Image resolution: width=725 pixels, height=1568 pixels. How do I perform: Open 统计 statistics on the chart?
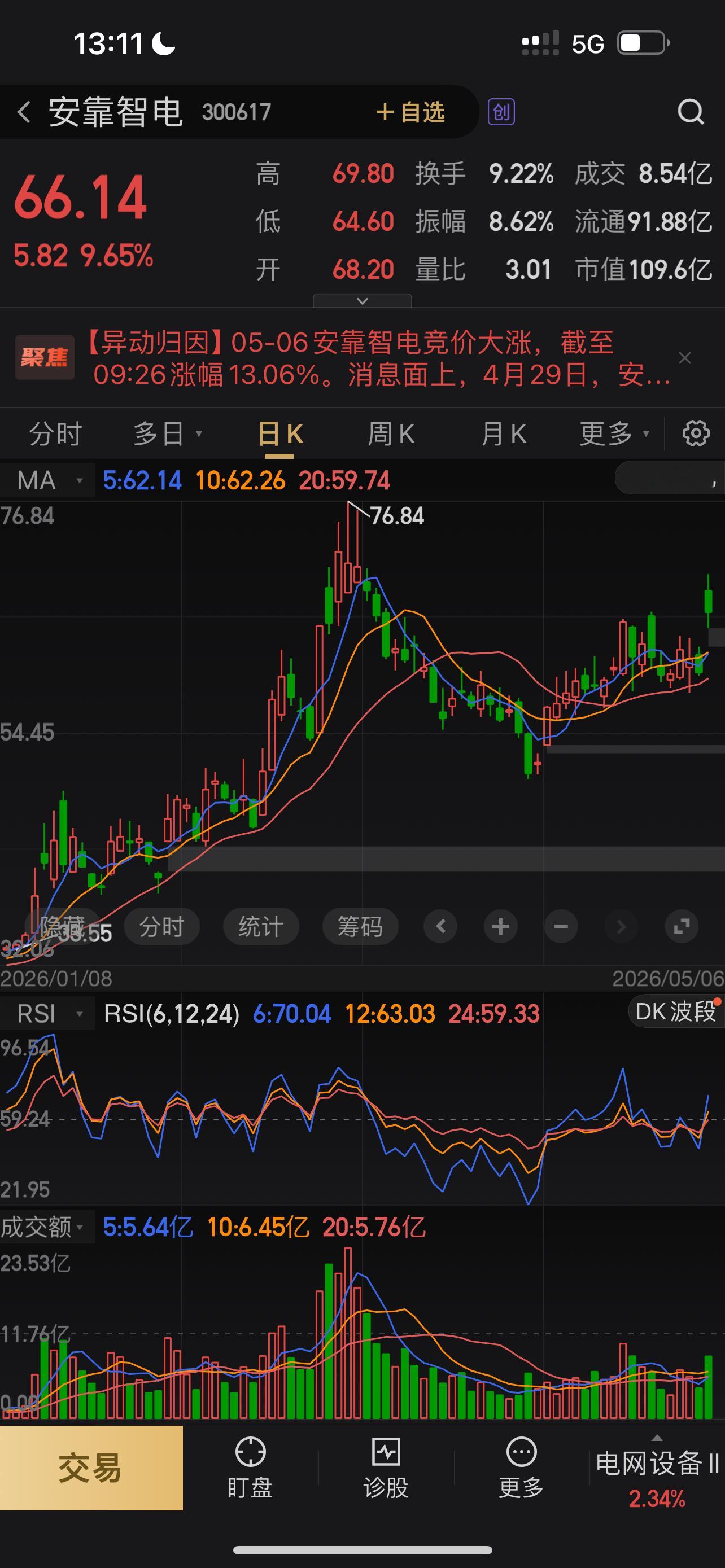261,926
